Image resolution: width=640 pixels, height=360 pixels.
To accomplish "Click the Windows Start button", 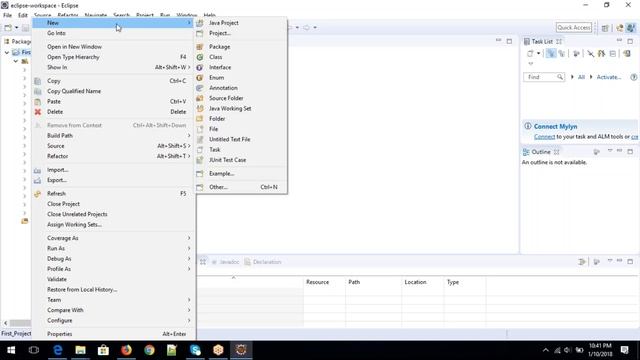I will tap(11, 350).
